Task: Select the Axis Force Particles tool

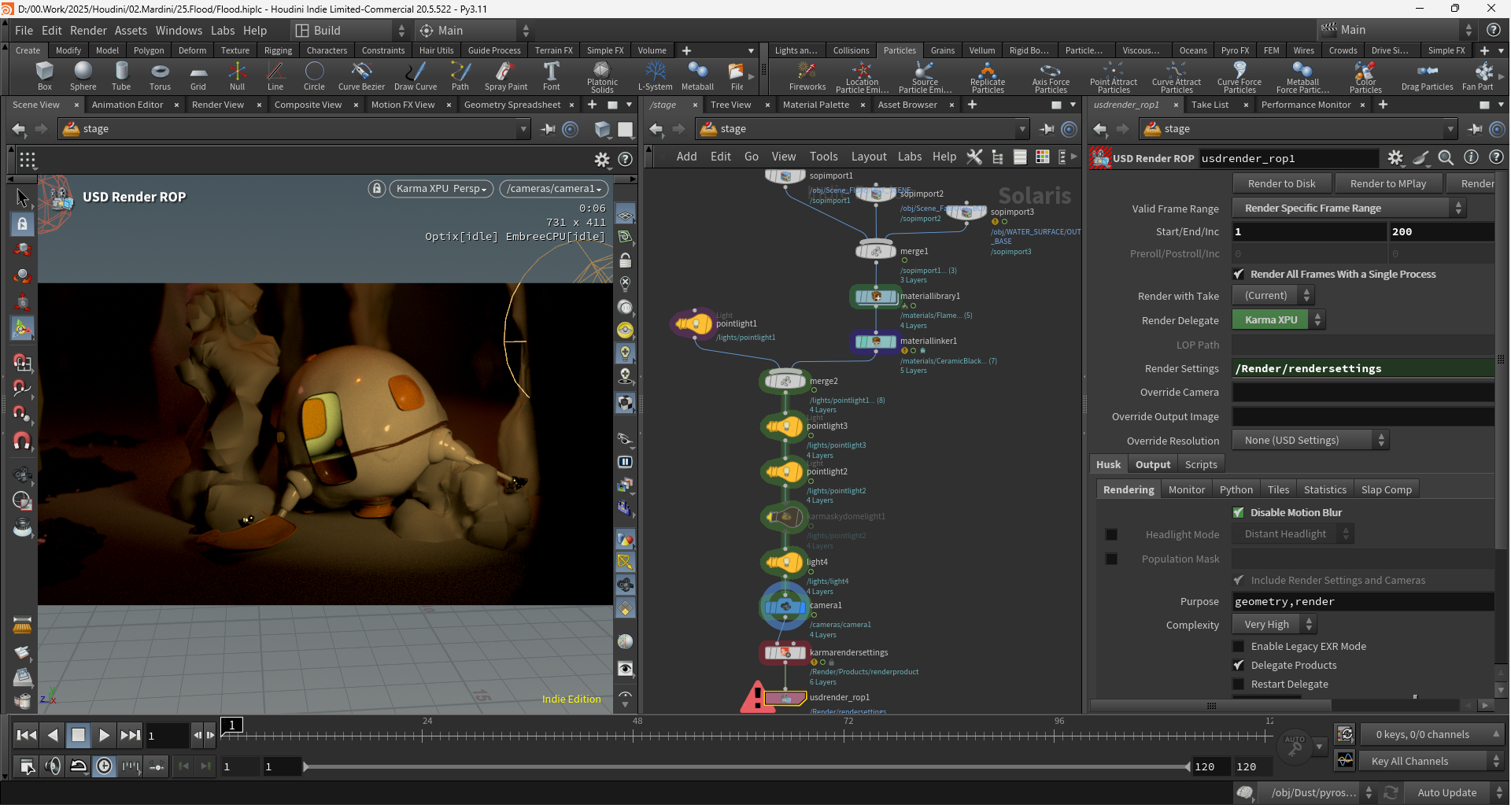Action: click(x=1051, y=77)
